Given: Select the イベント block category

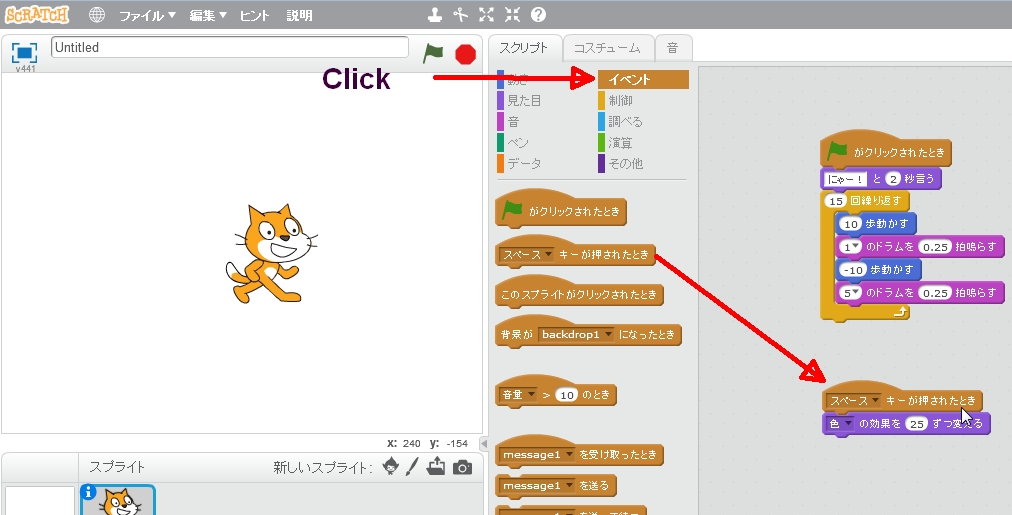Looking at the screenshot, I should [643, 79].
